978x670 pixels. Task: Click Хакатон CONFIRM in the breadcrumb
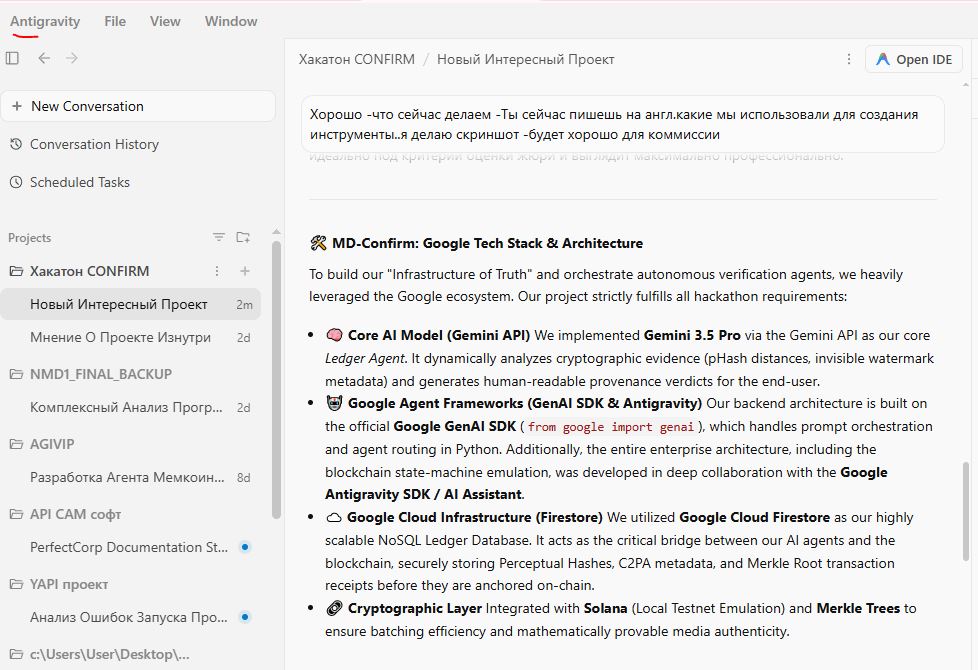[x=357, y=59]
